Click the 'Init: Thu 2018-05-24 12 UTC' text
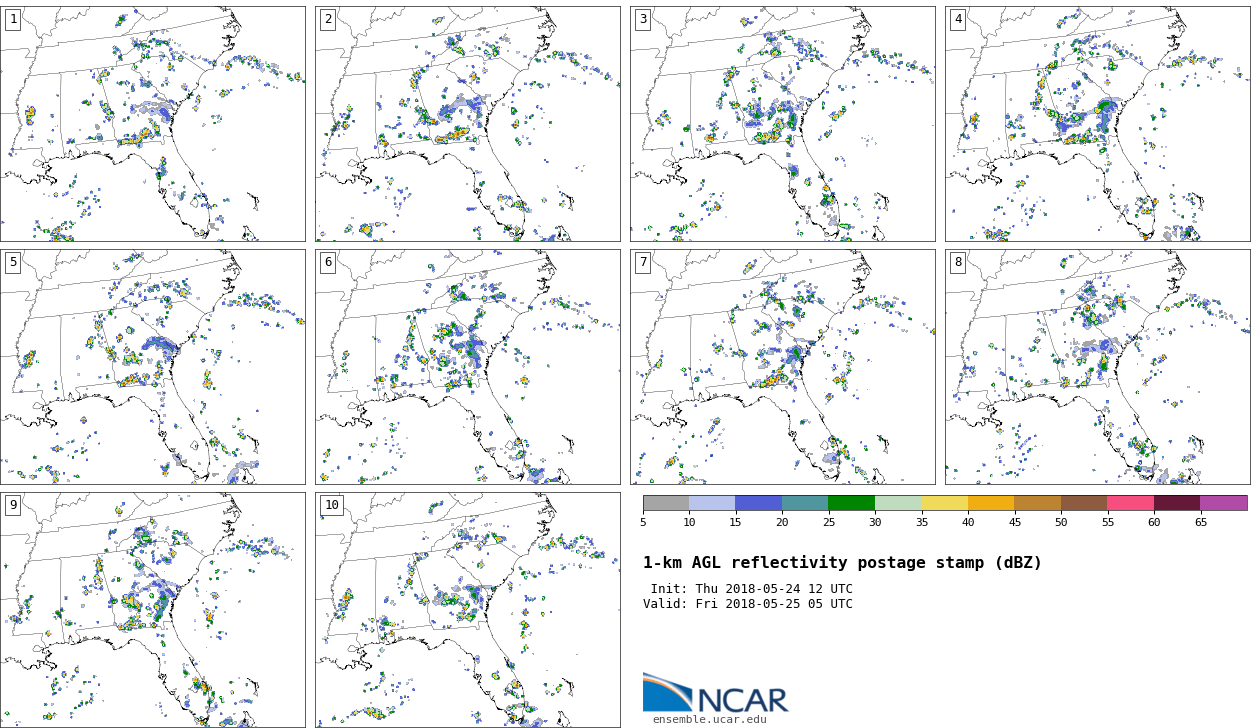 [752, 589]
